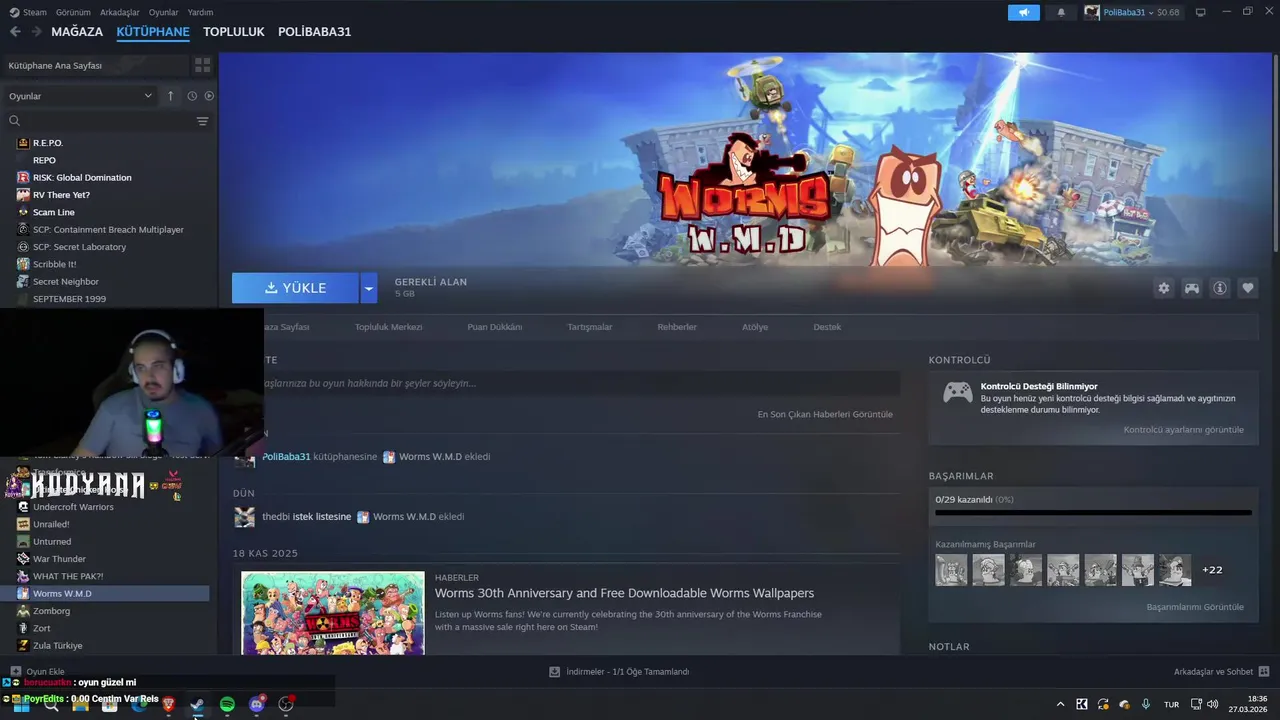This screenshot has width=1280, height=720.
Task: Click Kütüphane Ana Sayfası button
Action: (x=96, y=65)
